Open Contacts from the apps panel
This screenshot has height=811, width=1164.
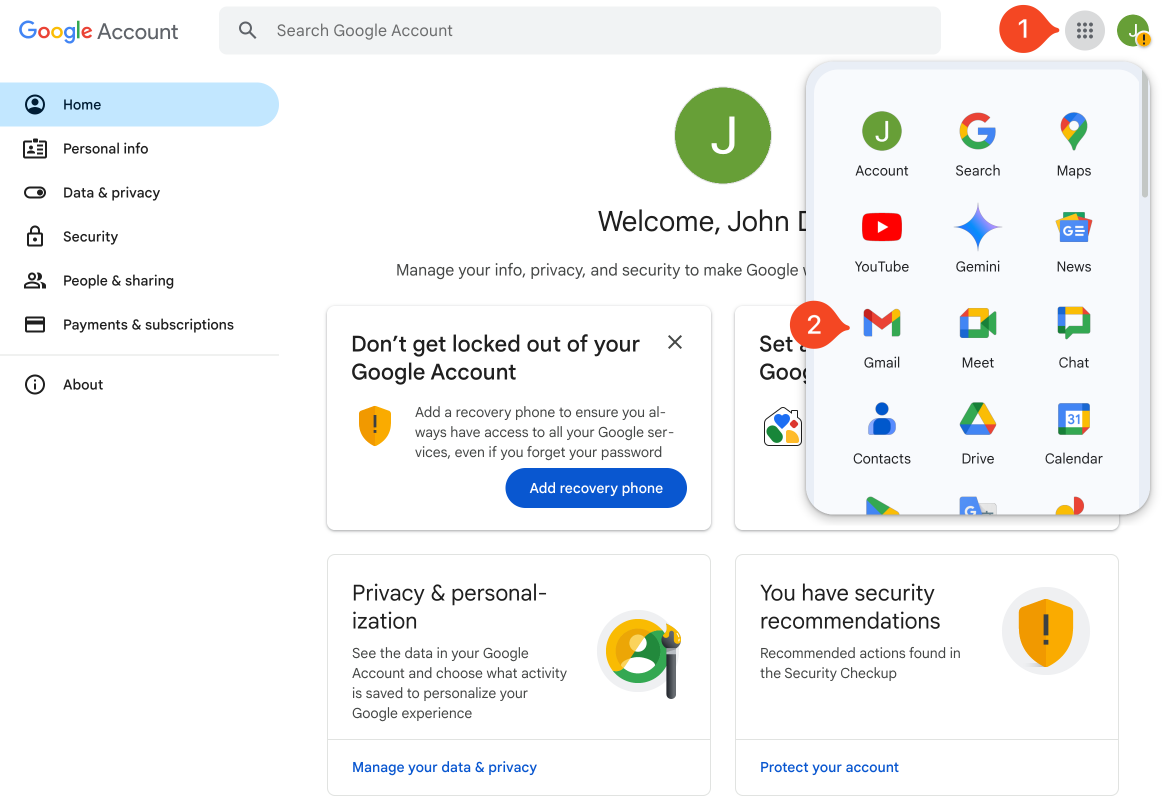(x=882, y=420)
